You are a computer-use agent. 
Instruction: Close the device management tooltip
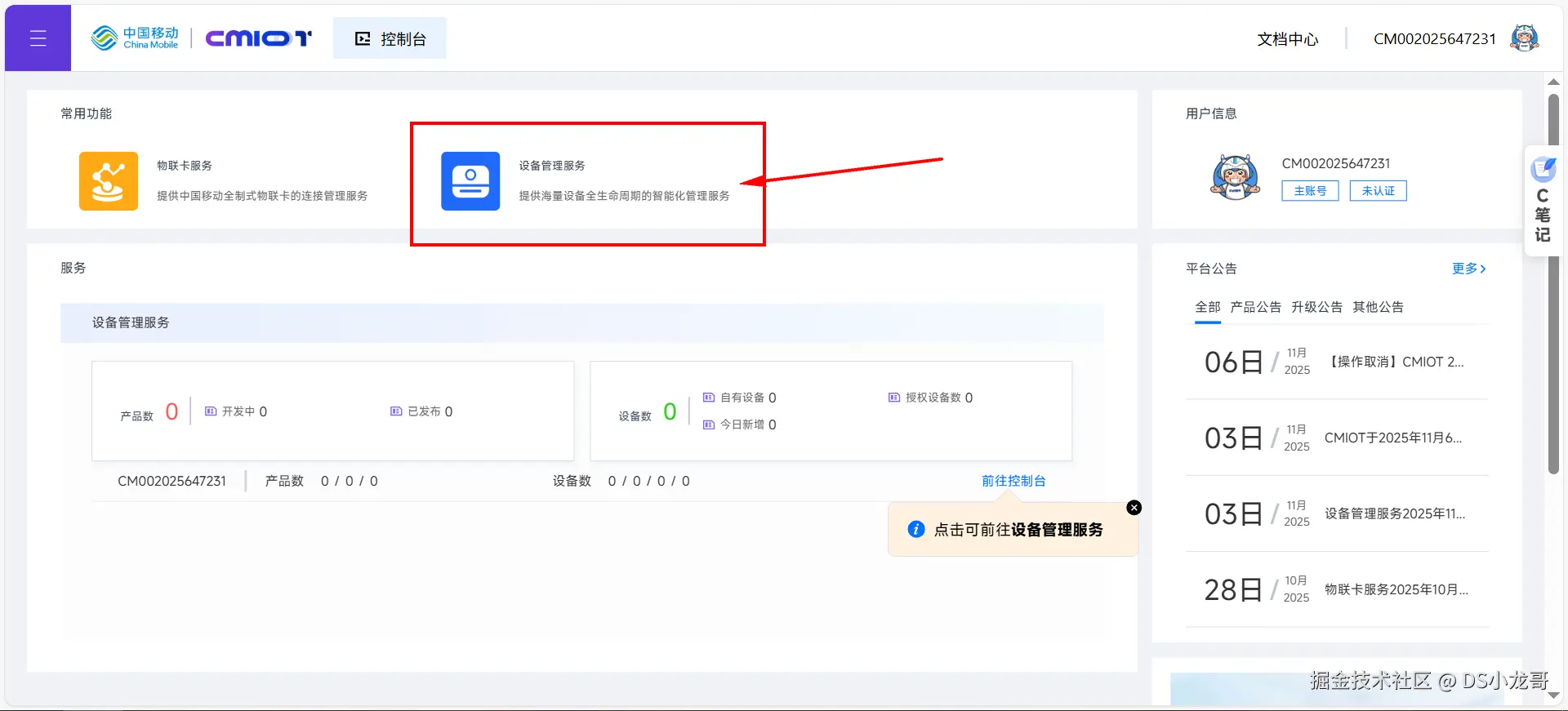pos(1134,508)
